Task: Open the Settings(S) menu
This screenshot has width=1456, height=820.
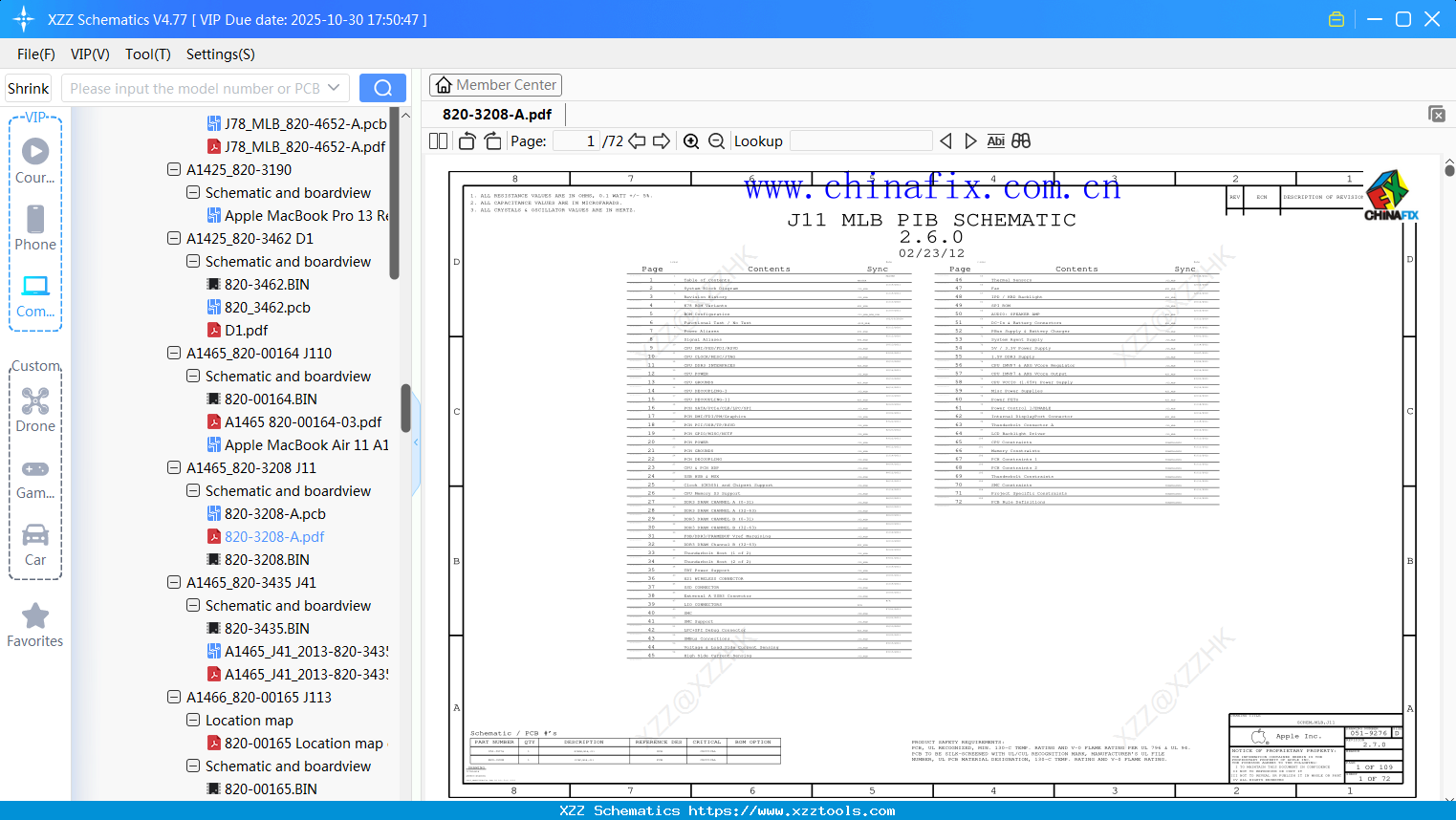Action: (x=221, y=54)
